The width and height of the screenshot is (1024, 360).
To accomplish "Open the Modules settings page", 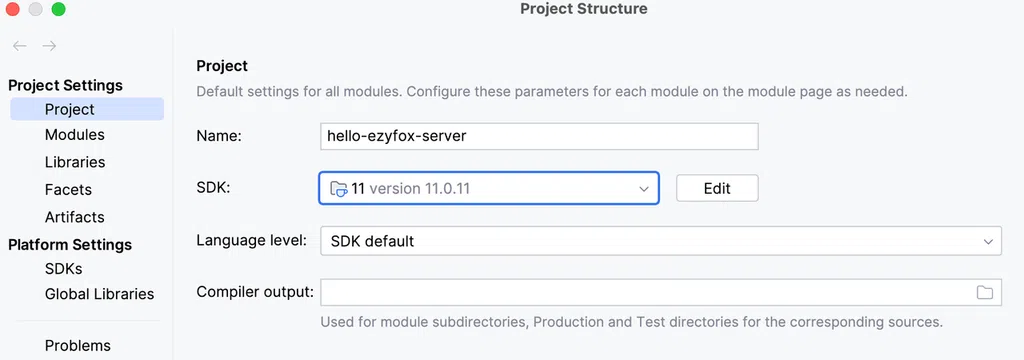I will tap(74, 135).
